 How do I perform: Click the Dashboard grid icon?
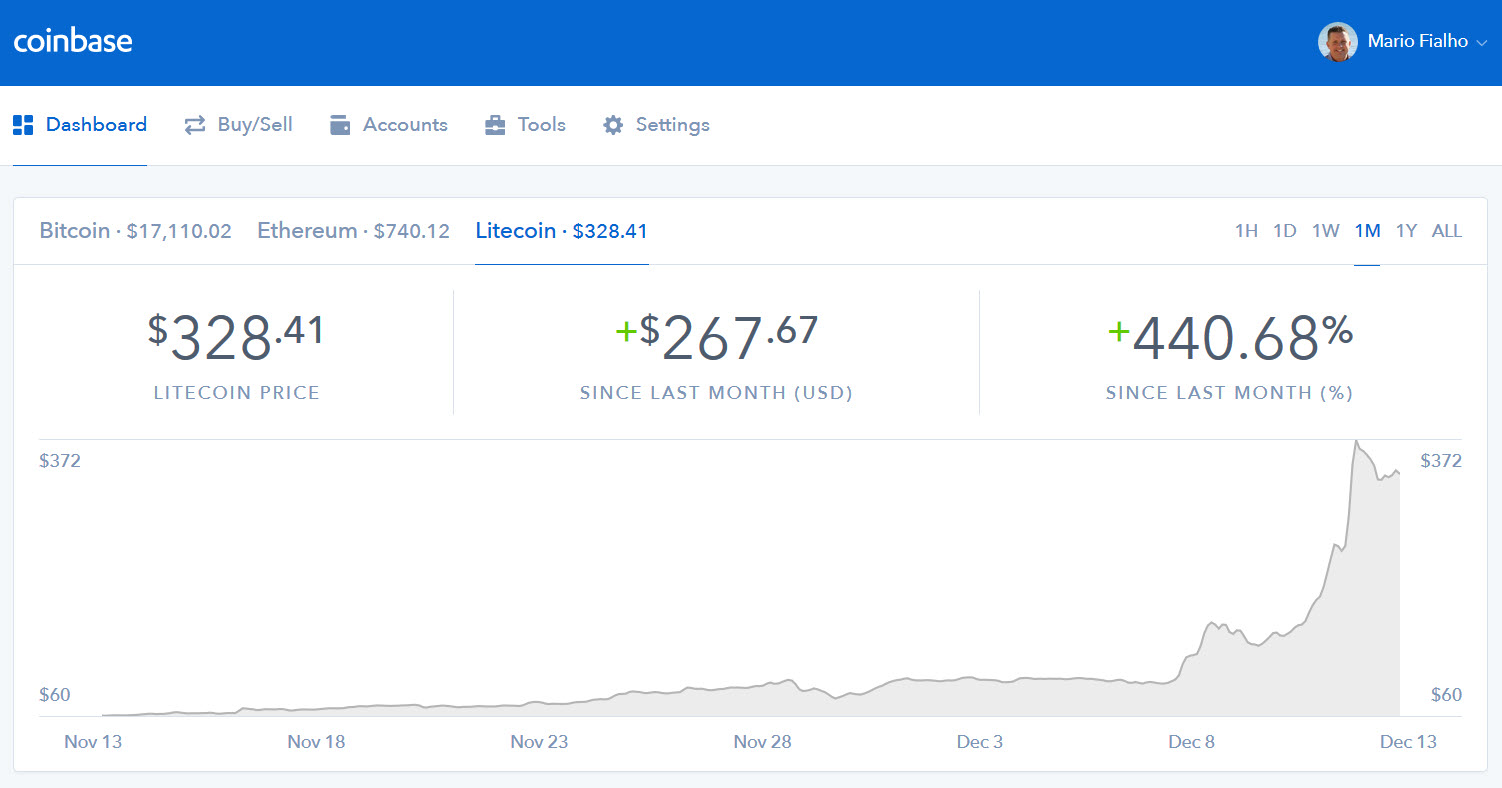[x=23, y=125]
